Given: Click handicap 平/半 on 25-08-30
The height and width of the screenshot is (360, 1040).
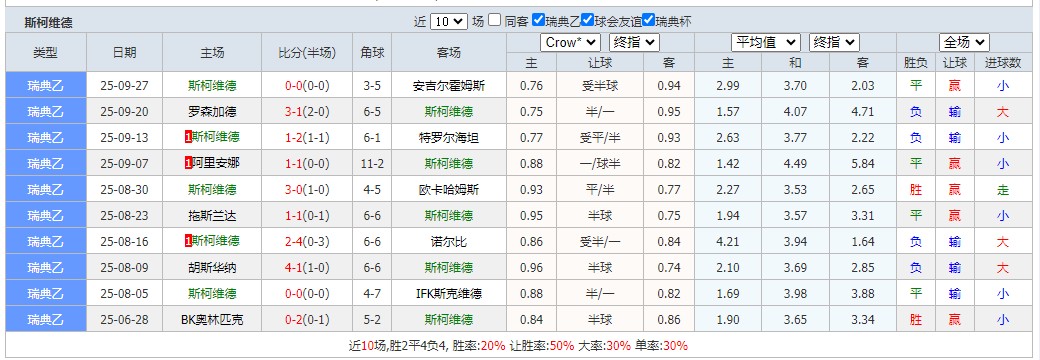Looking at the screenshot, I should click(600, 190).
